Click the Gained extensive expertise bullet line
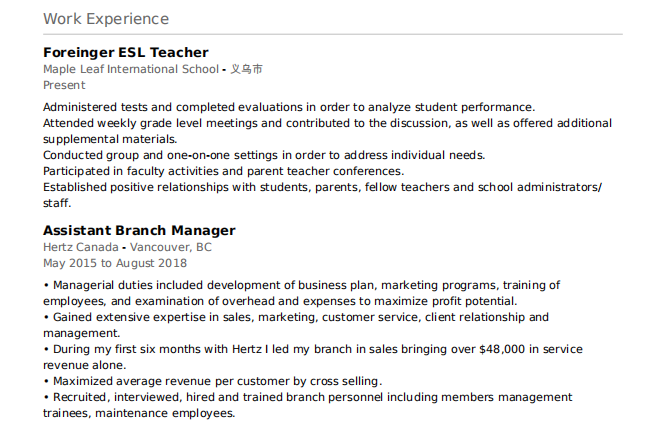663x426 pixels. [296, 317]
